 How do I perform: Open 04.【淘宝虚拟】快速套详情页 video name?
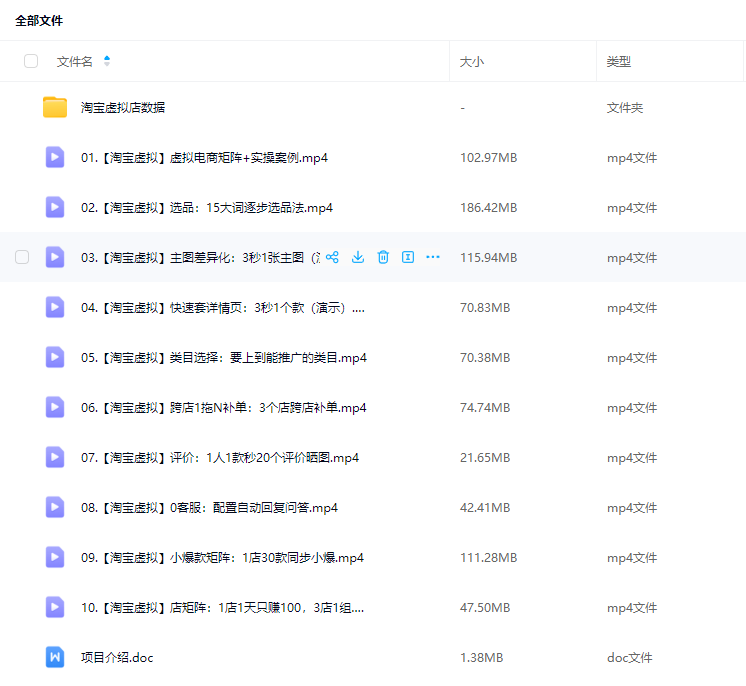point(223,307)
